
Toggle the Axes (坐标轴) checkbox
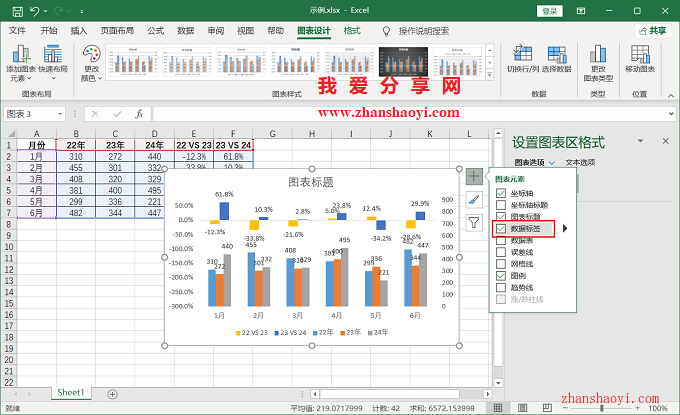tap(501, 193)
